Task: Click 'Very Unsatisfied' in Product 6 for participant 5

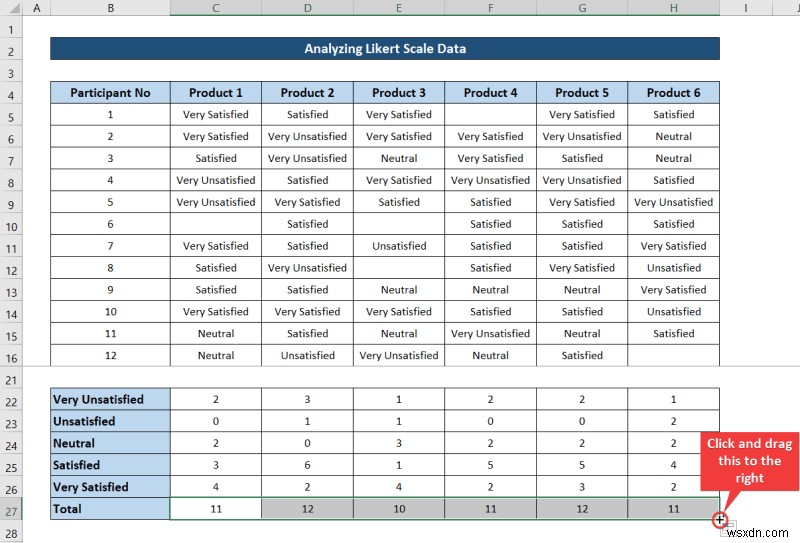Action: [x=673, y=202]
